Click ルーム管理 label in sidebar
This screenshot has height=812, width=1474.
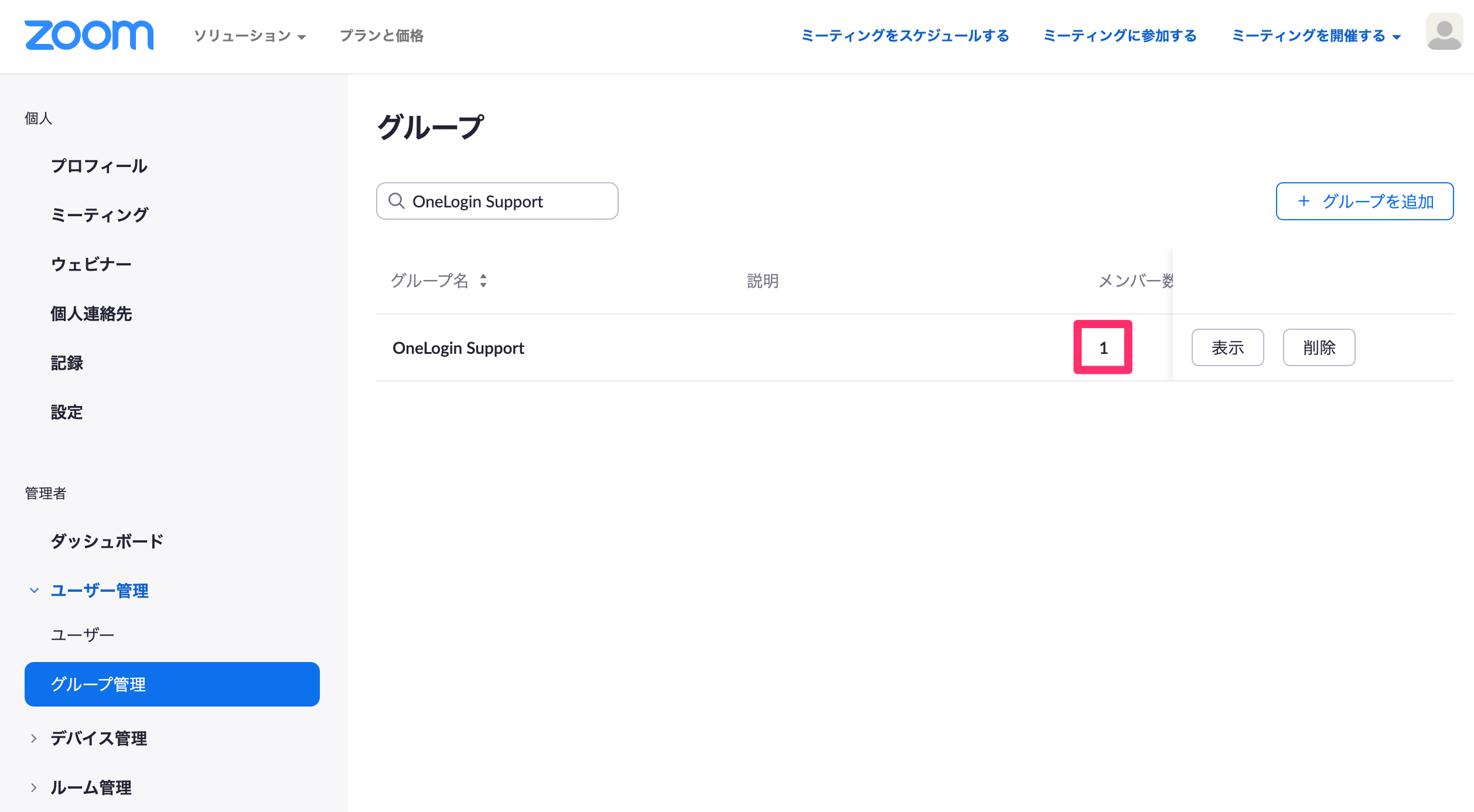pos(91,787)
